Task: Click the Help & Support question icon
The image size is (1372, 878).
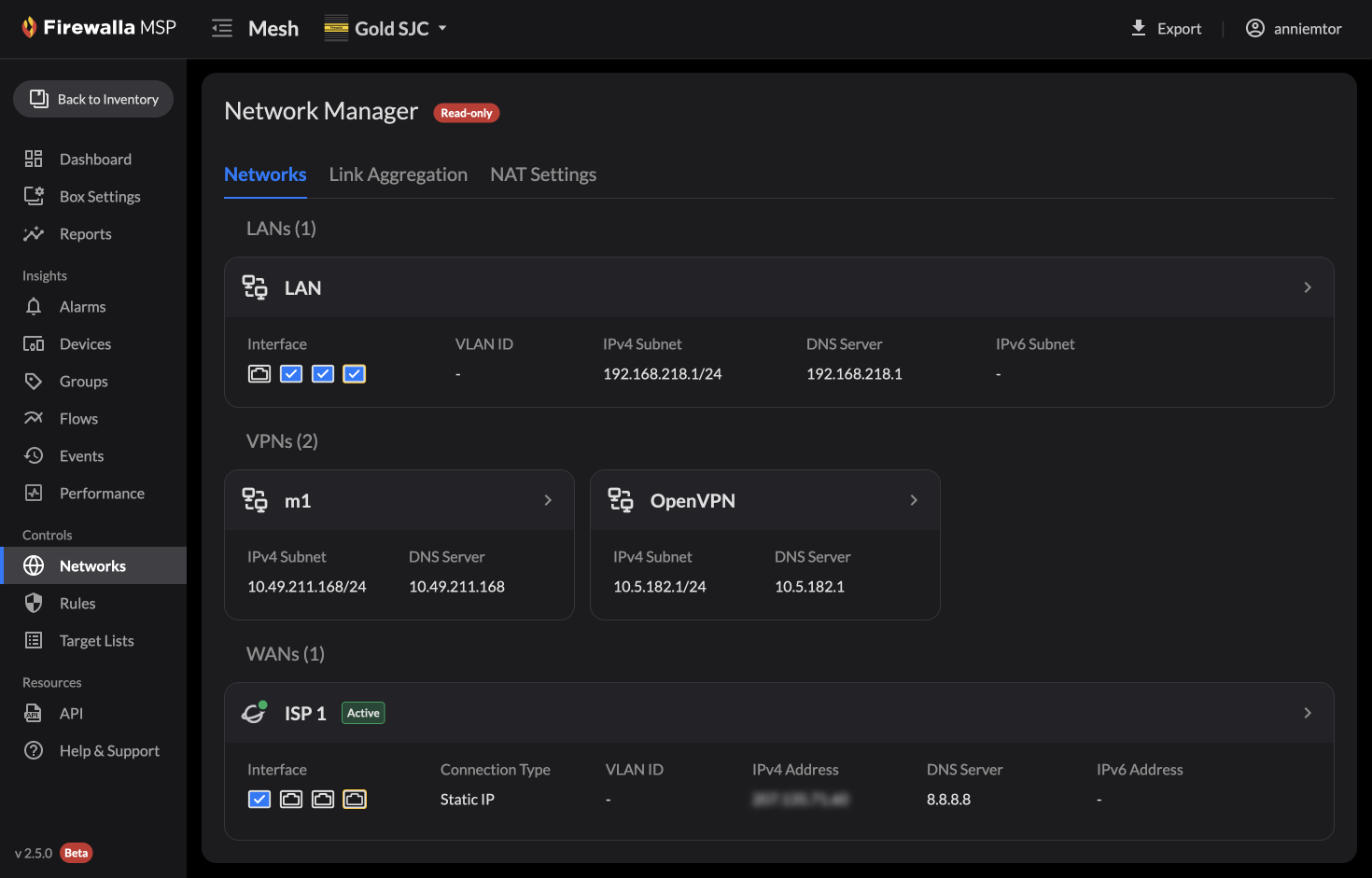Action: pyautogui.click(x=34, y=750)
